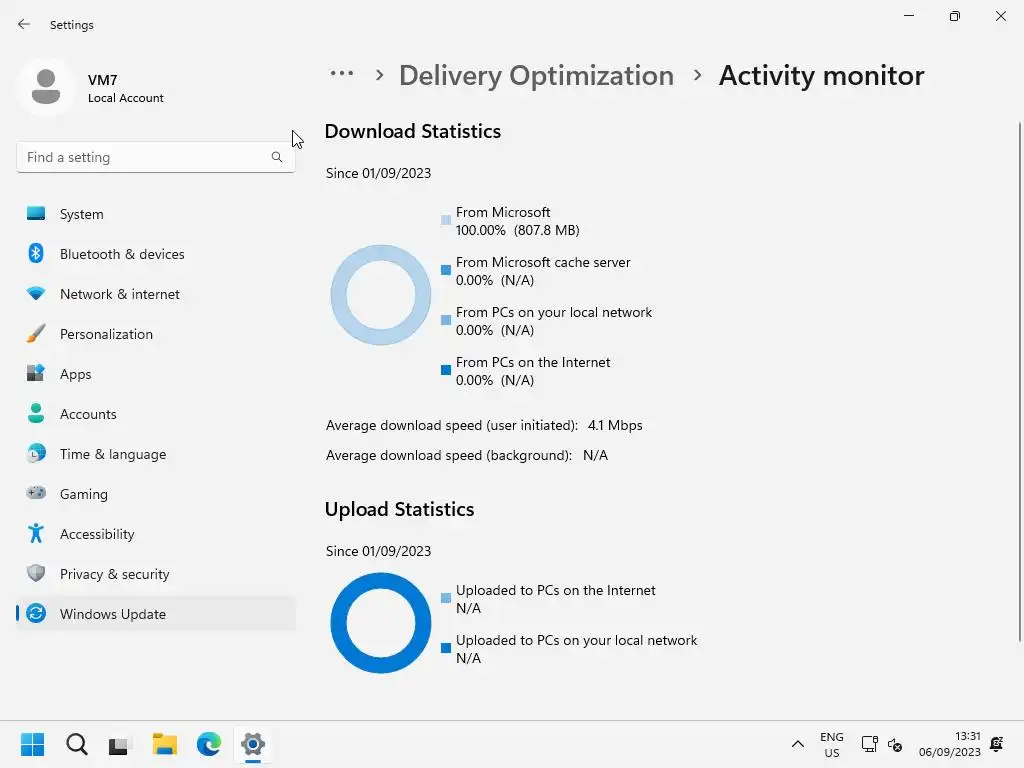Open Microsoft Edge from the taskbar
This screenshot has height=768, width=1024.
[x=209, y=744]
